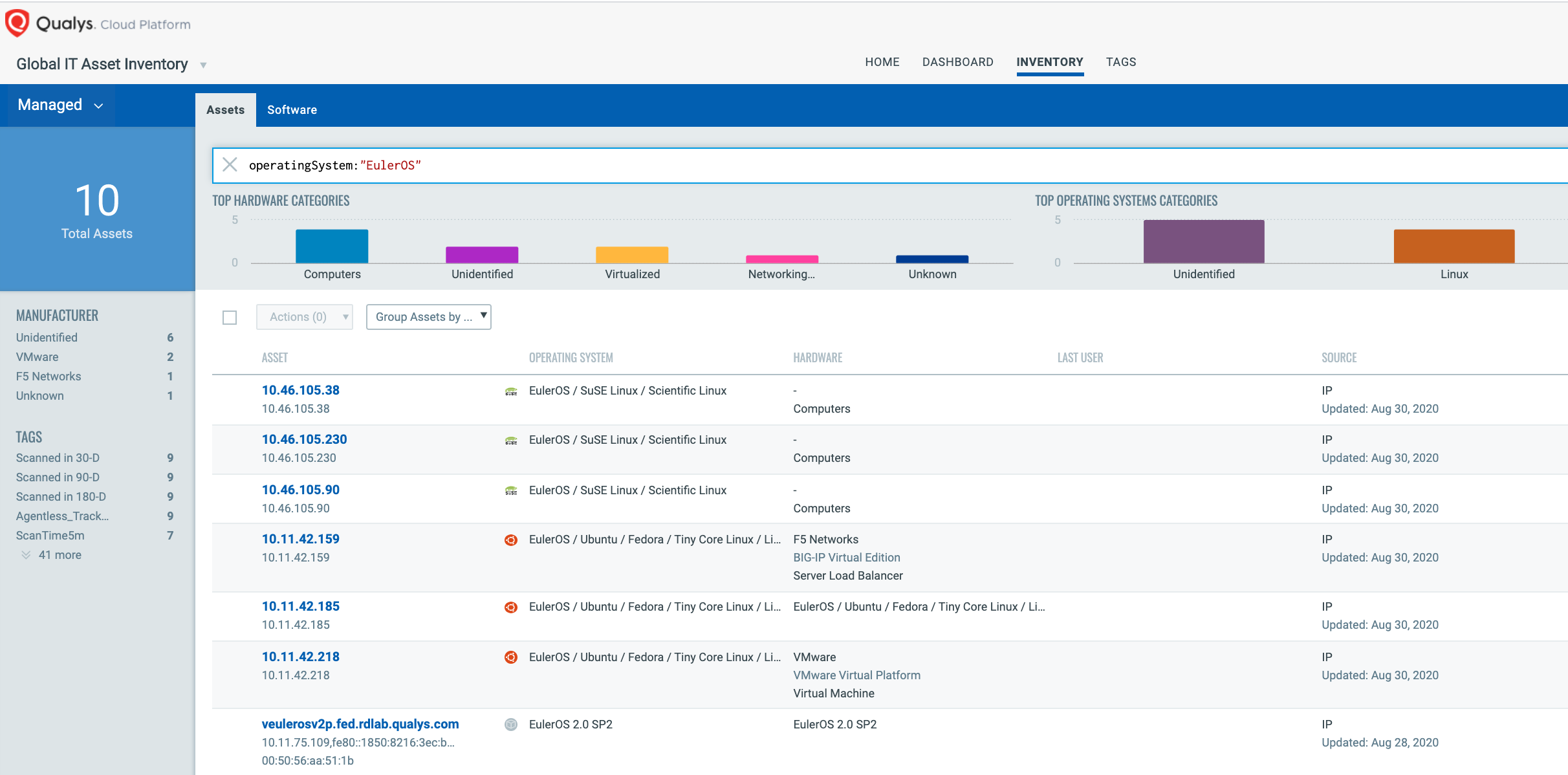Open the Group Assets by dropdown
1568x775 pixels.
(428, 316)
